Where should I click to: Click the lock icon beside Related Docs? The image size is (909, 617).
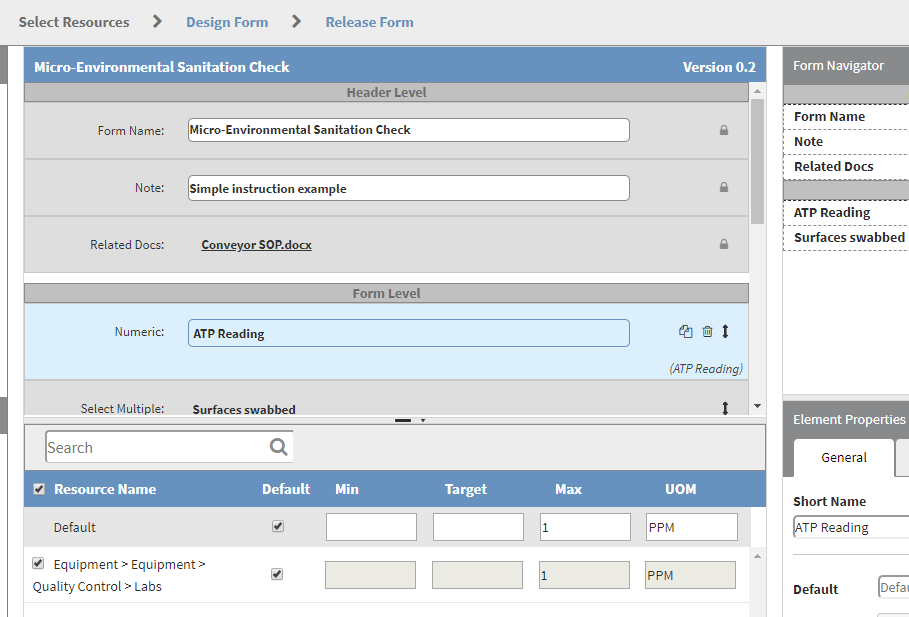coord(723,244)
